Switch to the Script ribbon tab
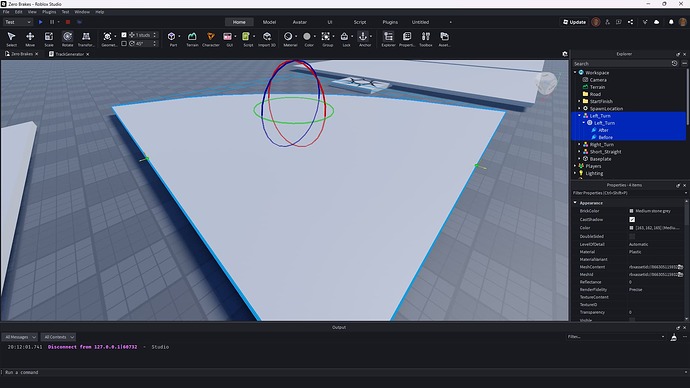 (360, 22)
